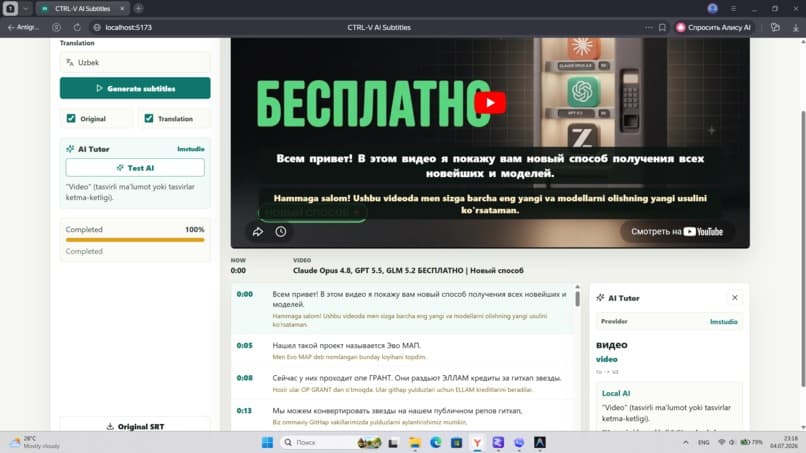Screen dimensions: 806x453
Task: Click the page vertical scrollbar
Action: [803, 247]
